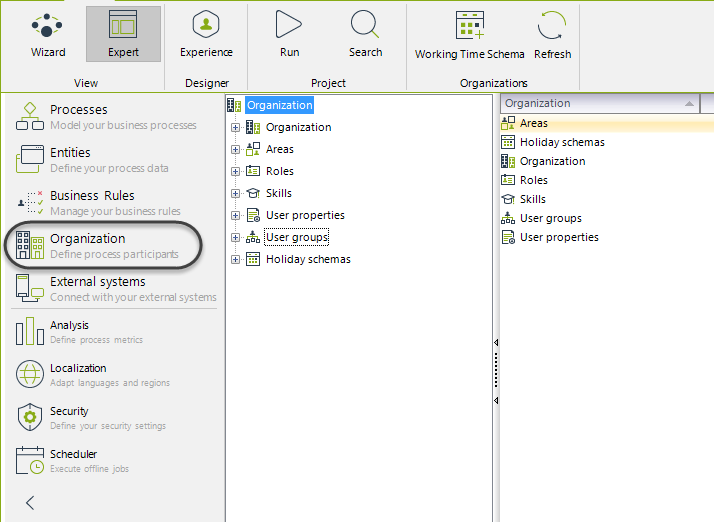
Task: Select Holiday schemas node in tree
Action: click(x=308, y=259)
